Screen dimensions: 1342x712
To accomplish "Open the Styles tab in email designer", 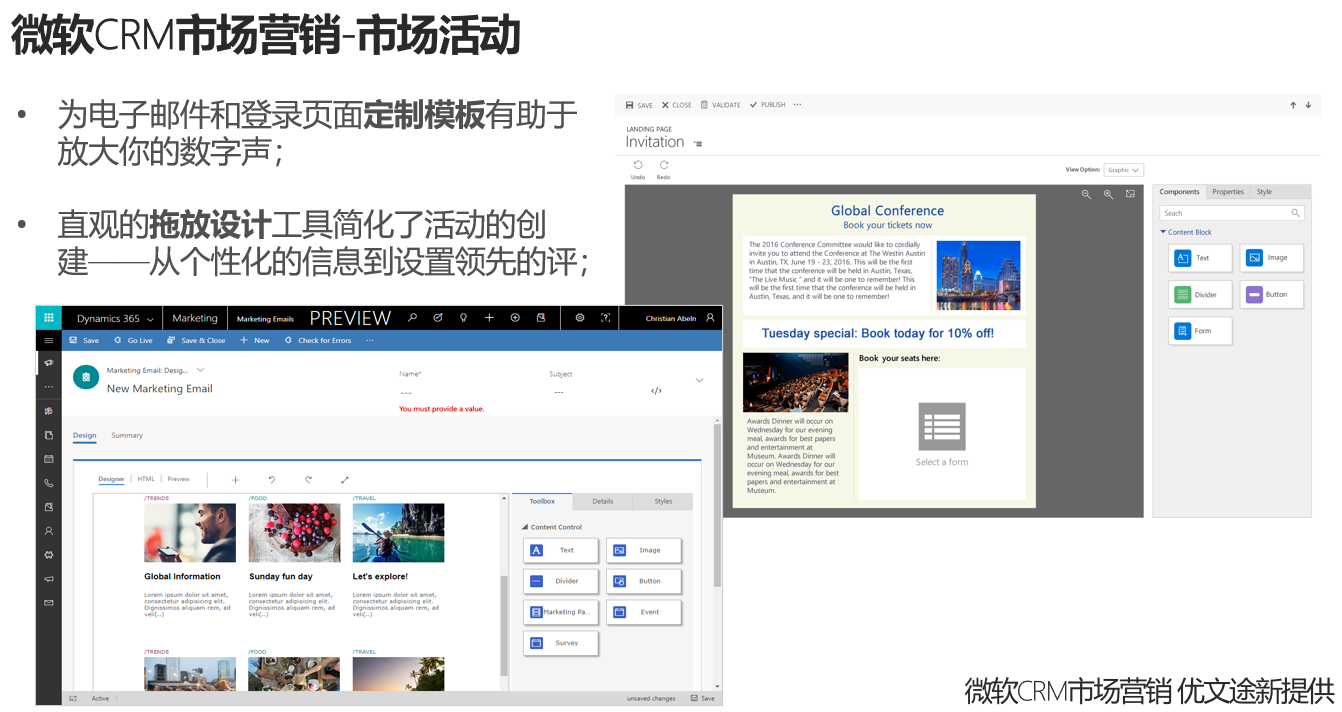I will tap(663, 501).
